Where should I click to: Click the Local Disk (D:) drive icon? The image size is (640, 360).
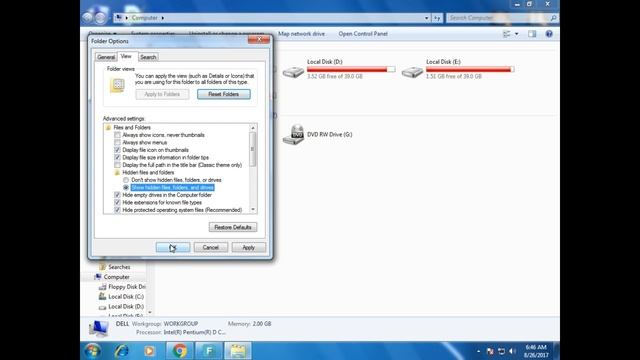[x=293, y=72]
